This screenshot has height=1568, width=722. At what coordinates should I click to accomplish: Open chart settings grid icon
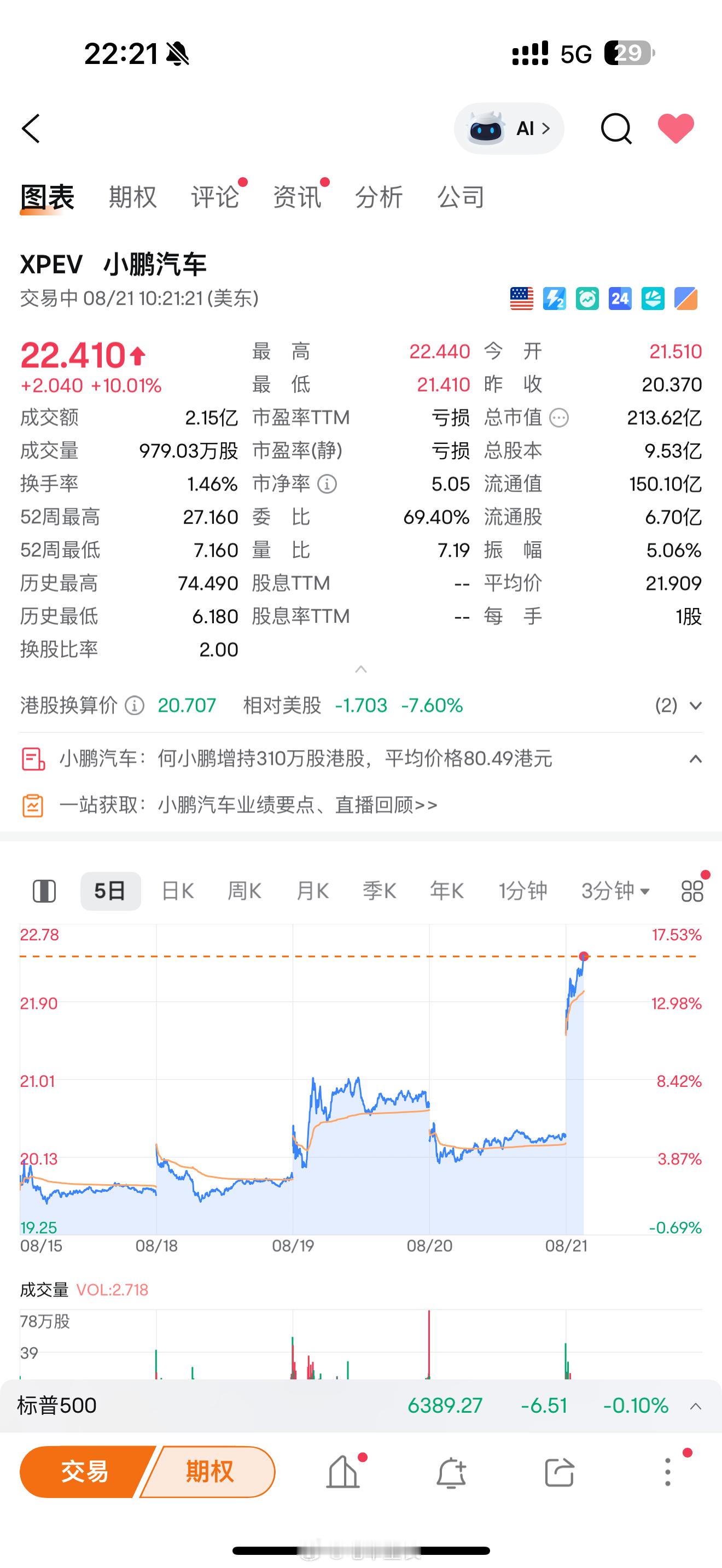pos(692,891)
